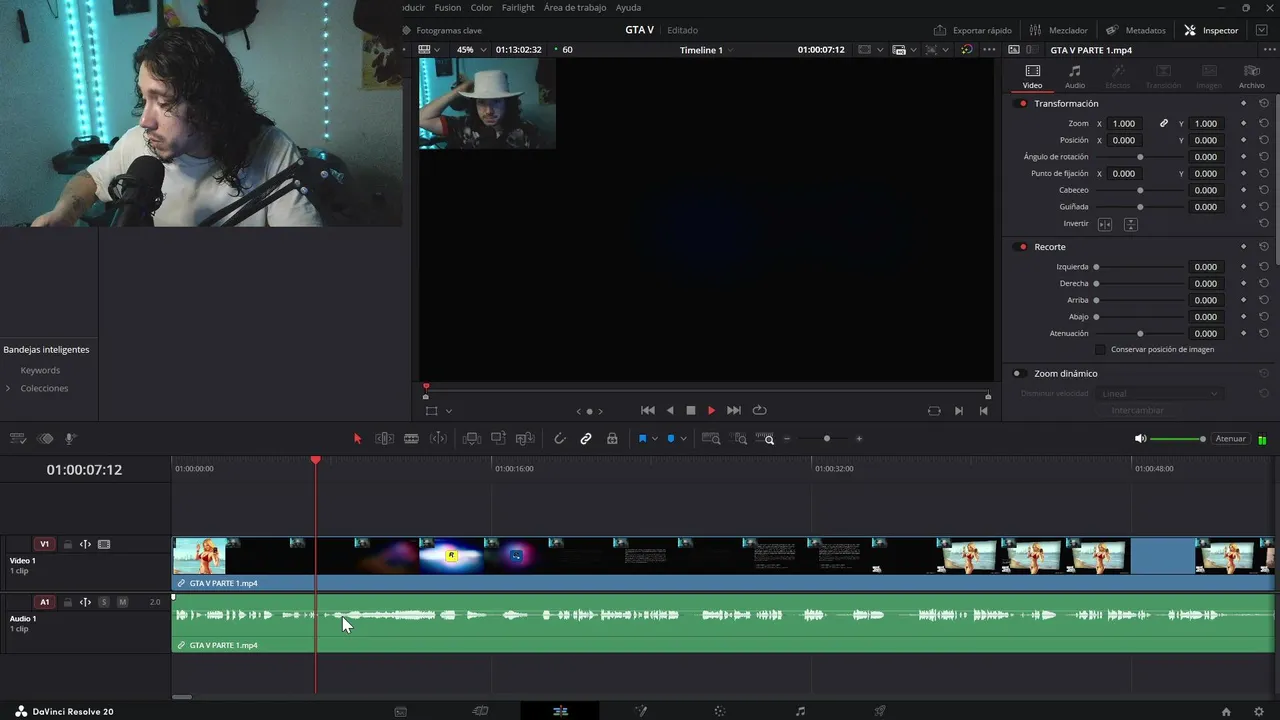Jump to the last frame button

tap(733, 410)
